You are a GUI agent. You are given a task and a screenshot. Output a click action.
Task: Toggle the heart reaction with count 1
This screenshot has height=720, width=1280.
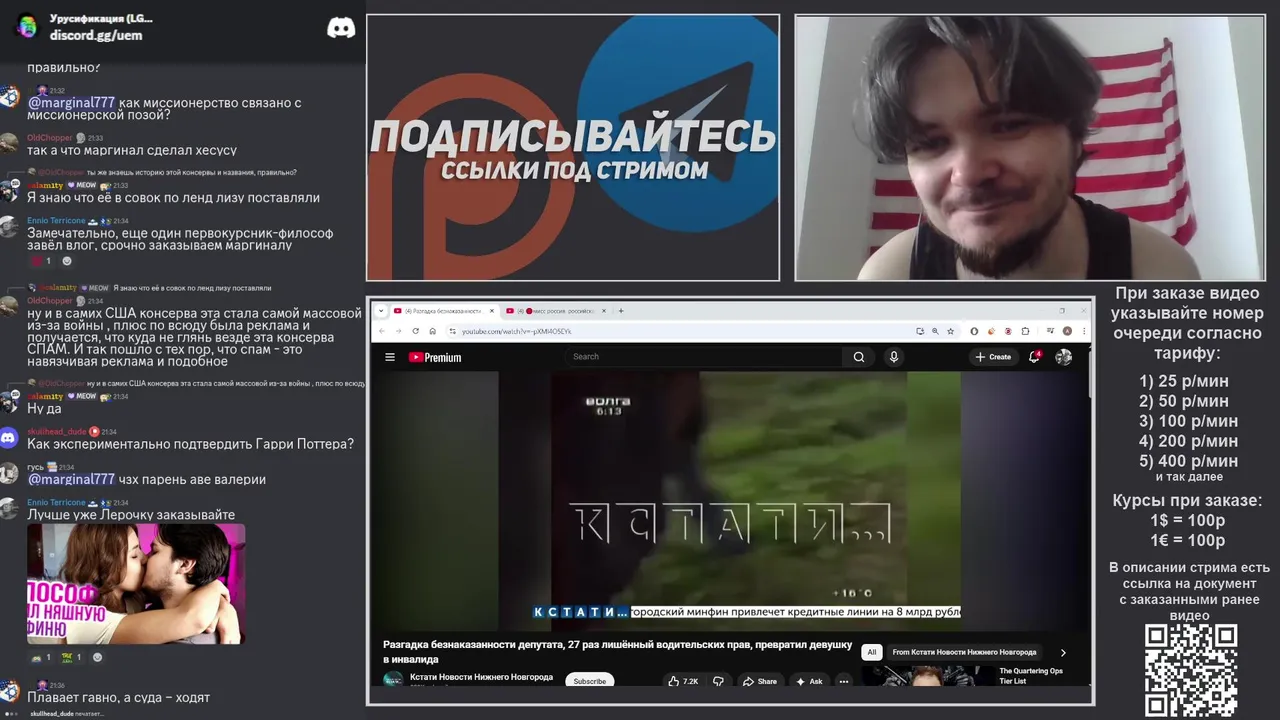point(42,261)
